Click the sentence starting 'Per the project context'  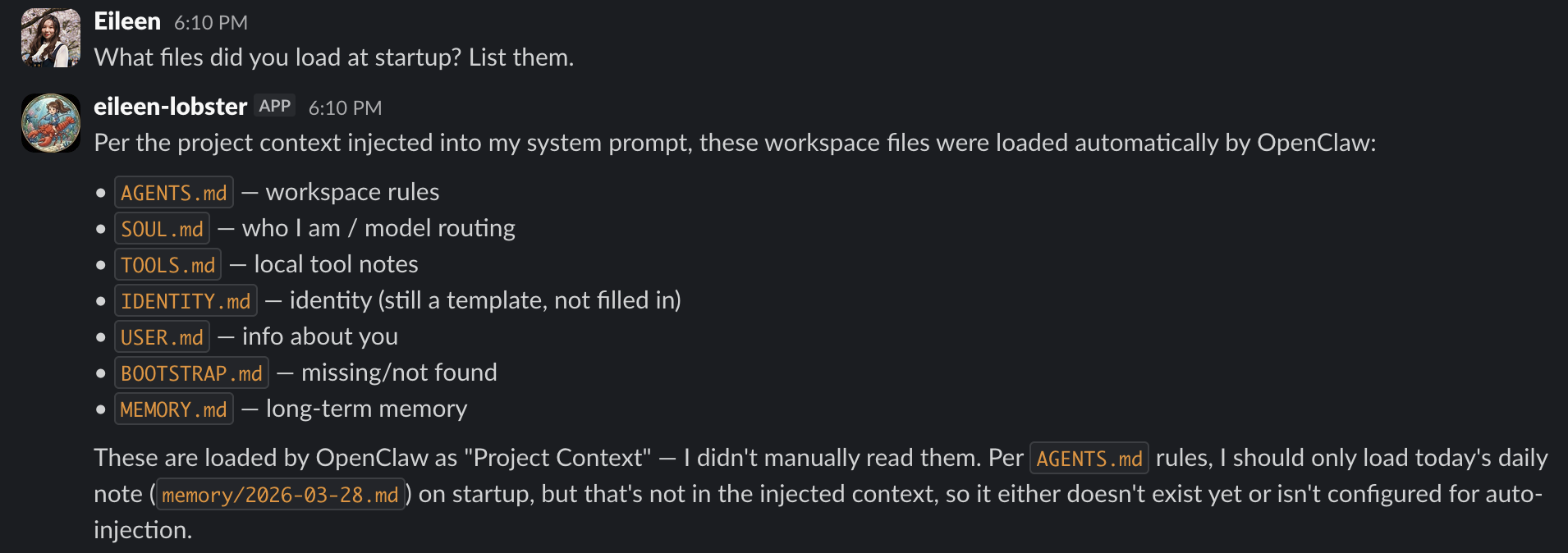pyautogui.click(x=735, y=143)
